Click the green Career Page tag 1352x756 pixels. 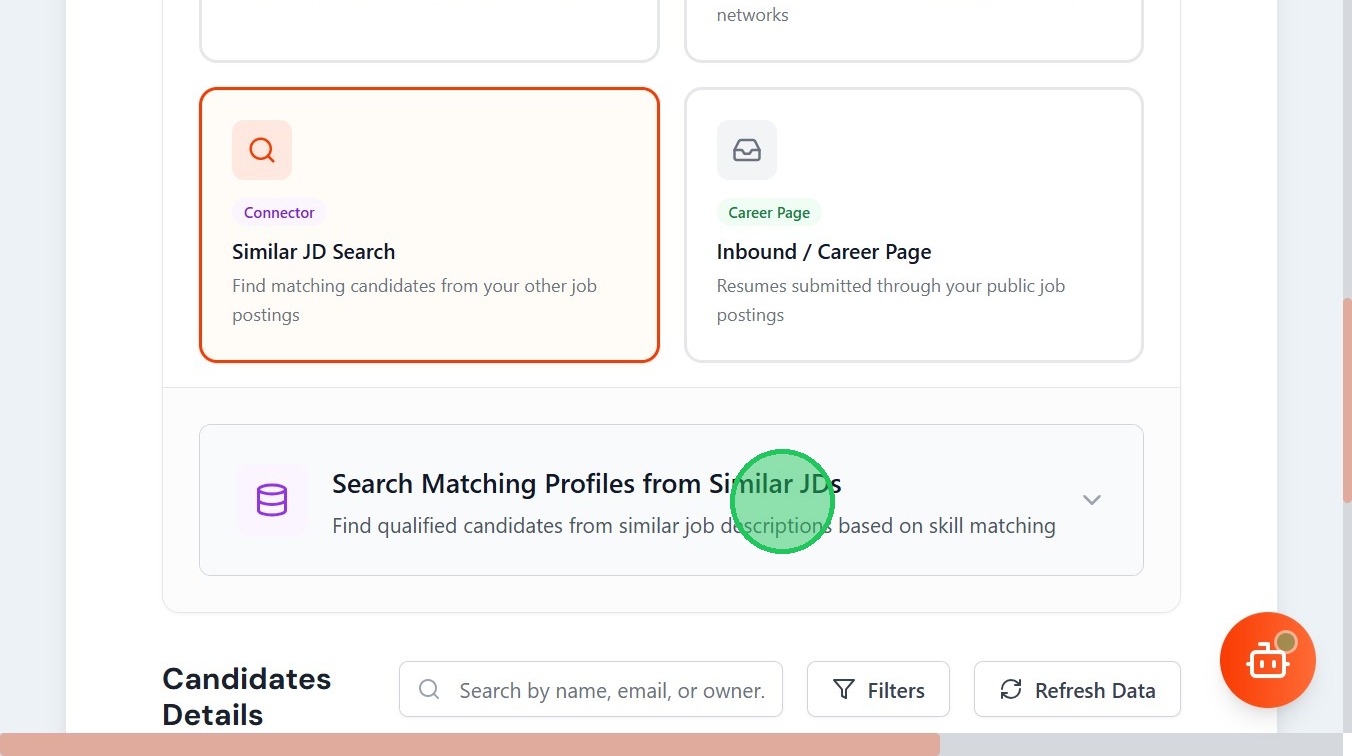[x=769, y=213]
